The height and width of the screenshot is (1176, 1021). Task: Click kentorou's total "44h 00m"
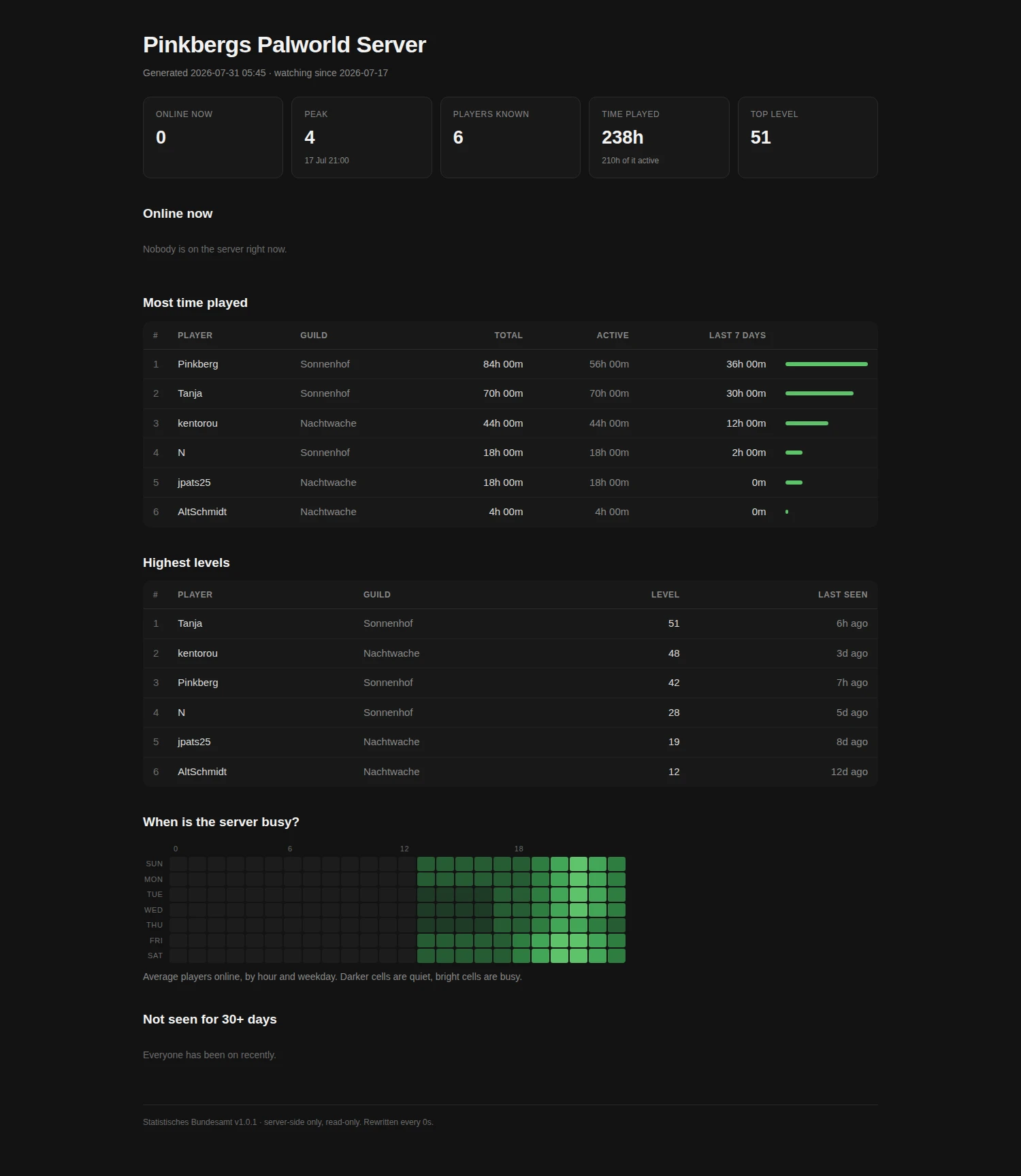503,423
